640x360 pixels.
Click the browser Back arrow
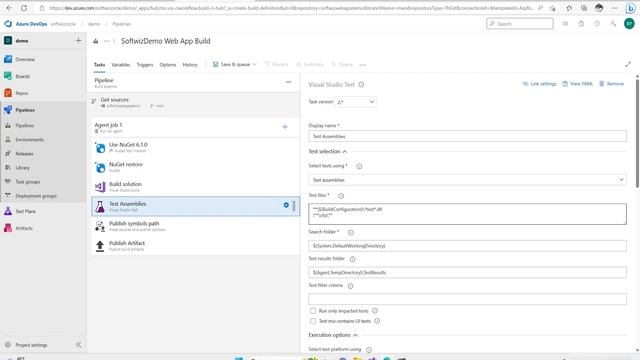pyautogui.click(x=9, y=8)
